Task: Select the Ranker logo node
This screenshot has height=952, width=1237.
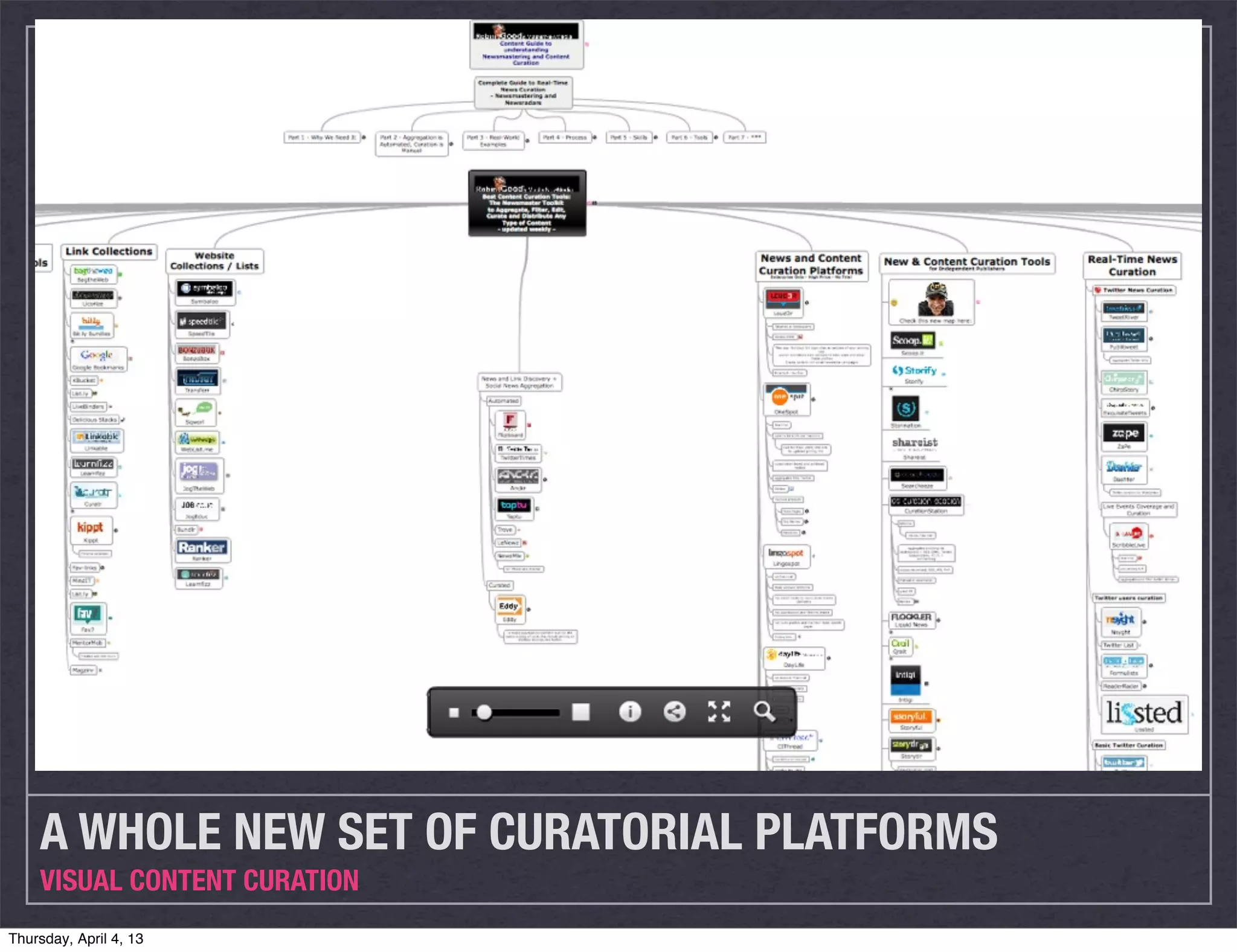Action: click(x=202, y=550)
